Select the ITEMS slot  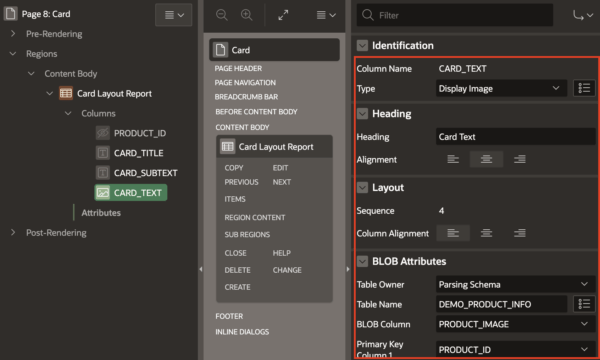tap(235, 199)
